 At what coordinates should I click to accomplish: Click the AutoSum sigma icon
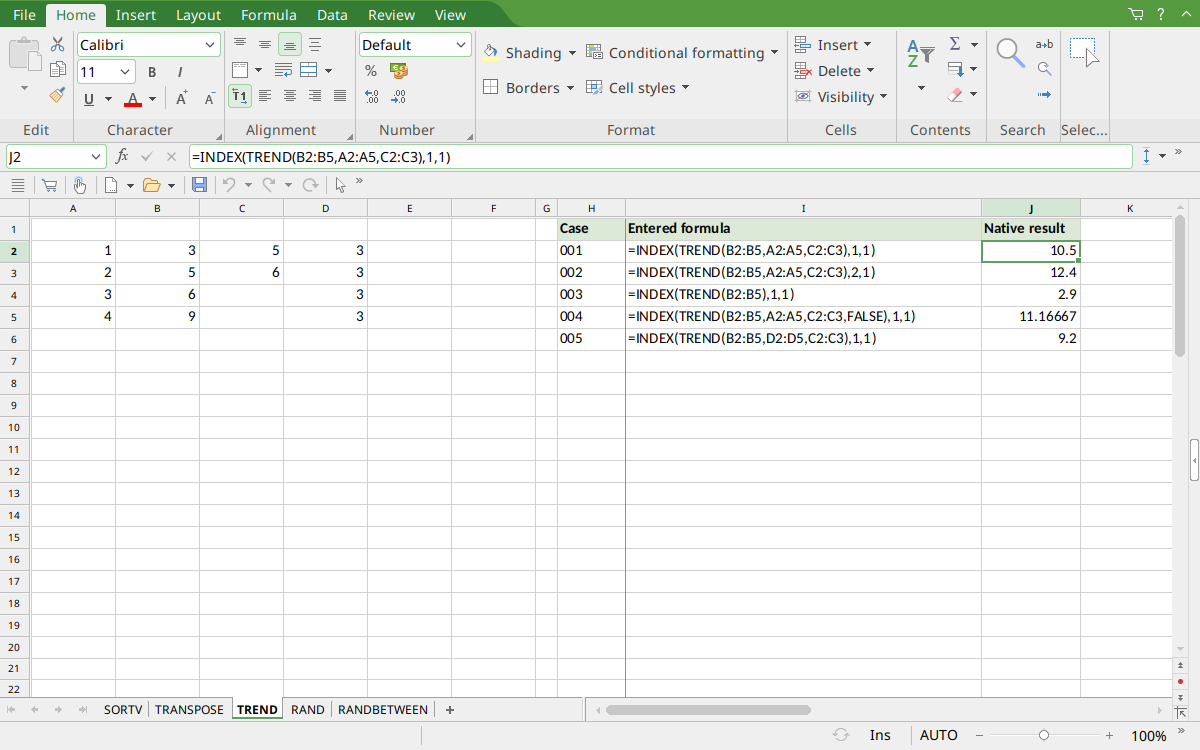(x=955, y=44)
